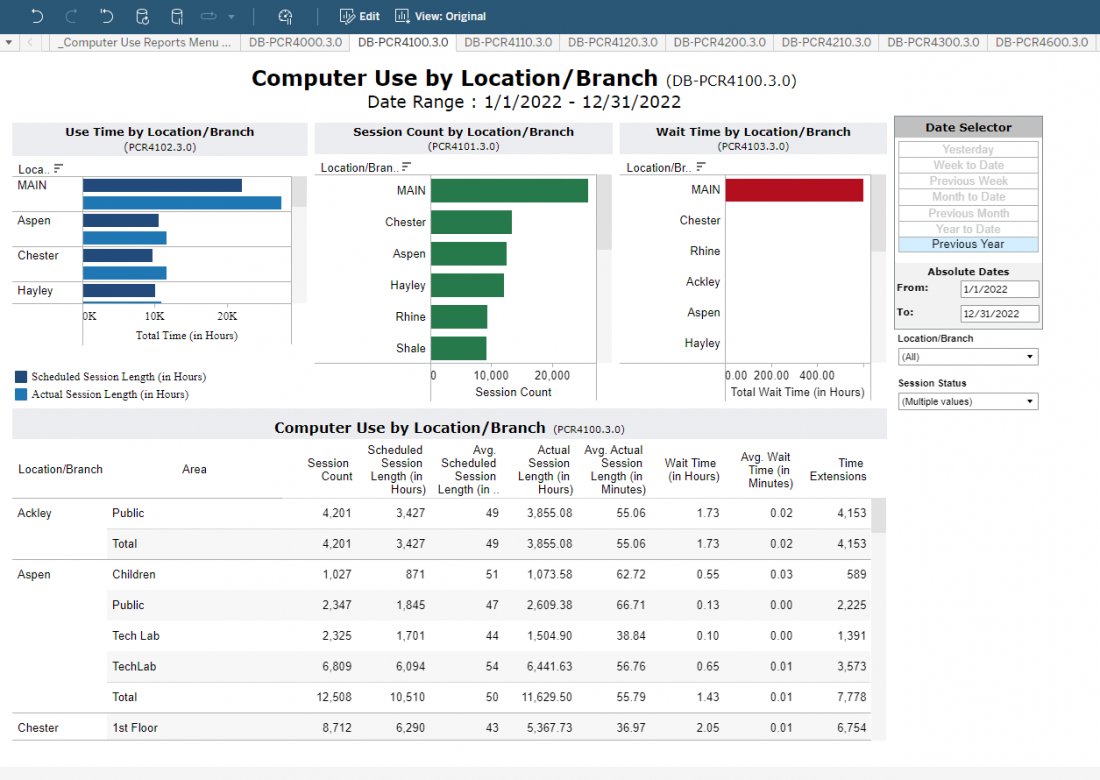The width and height of the screenshot is (1100, 780).
Task: Click the Edit button
Action: [x=360, y=16]
